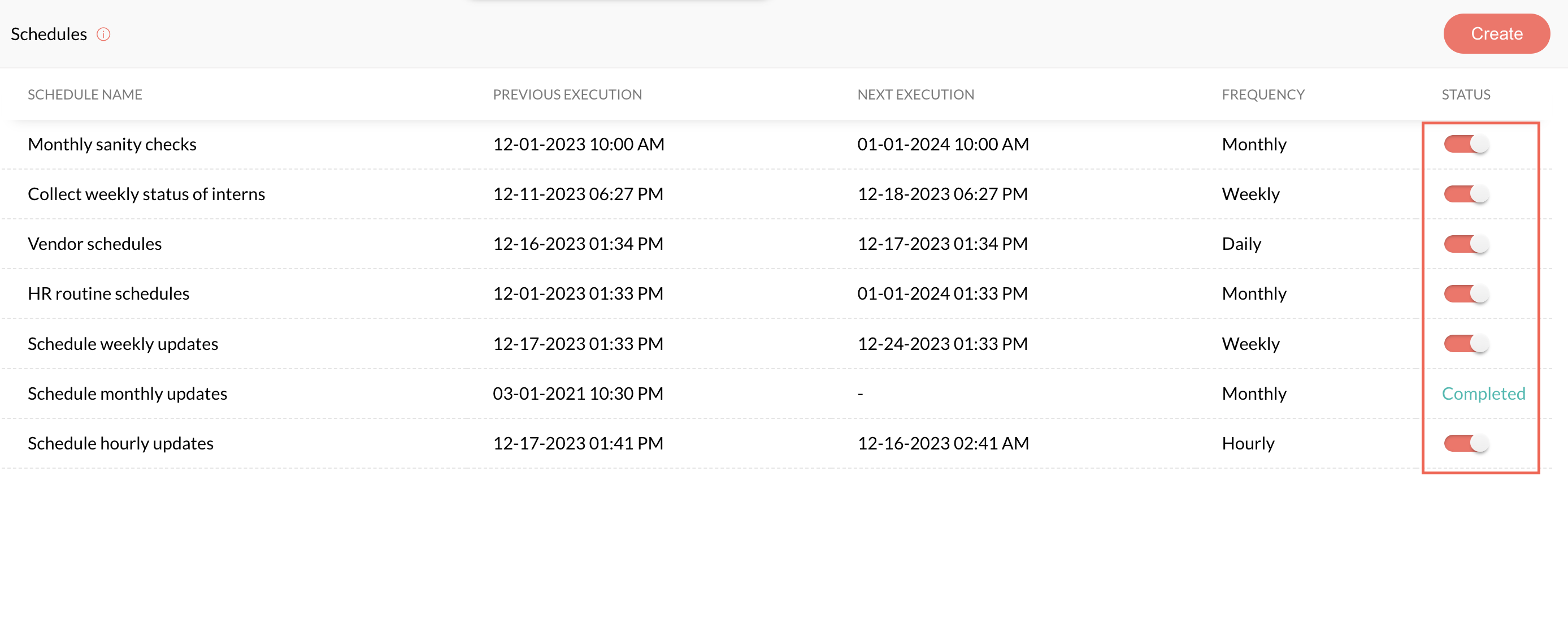Open Schedule hourly updates entry
The height and width of the screenshot is (640, 1568).
click(x=120, y=443)
